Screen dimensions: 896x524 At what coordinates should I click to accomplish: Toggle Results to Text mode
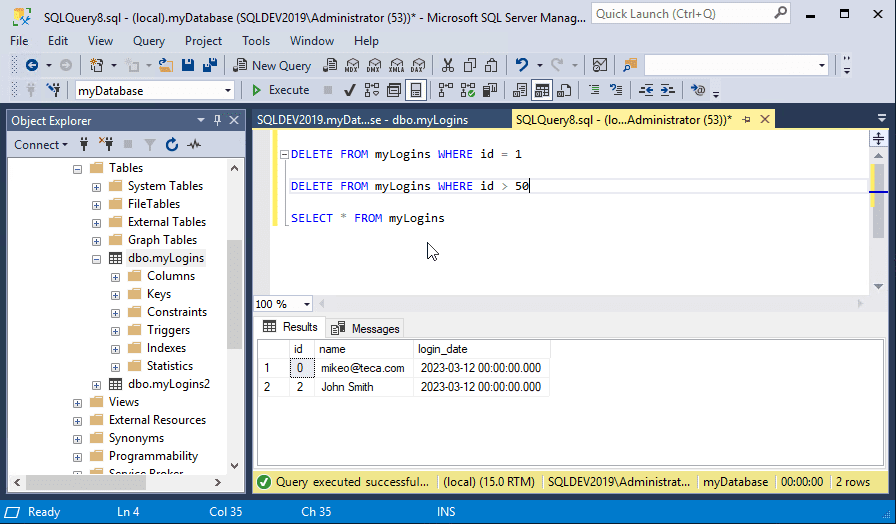(x=520, y=90)
